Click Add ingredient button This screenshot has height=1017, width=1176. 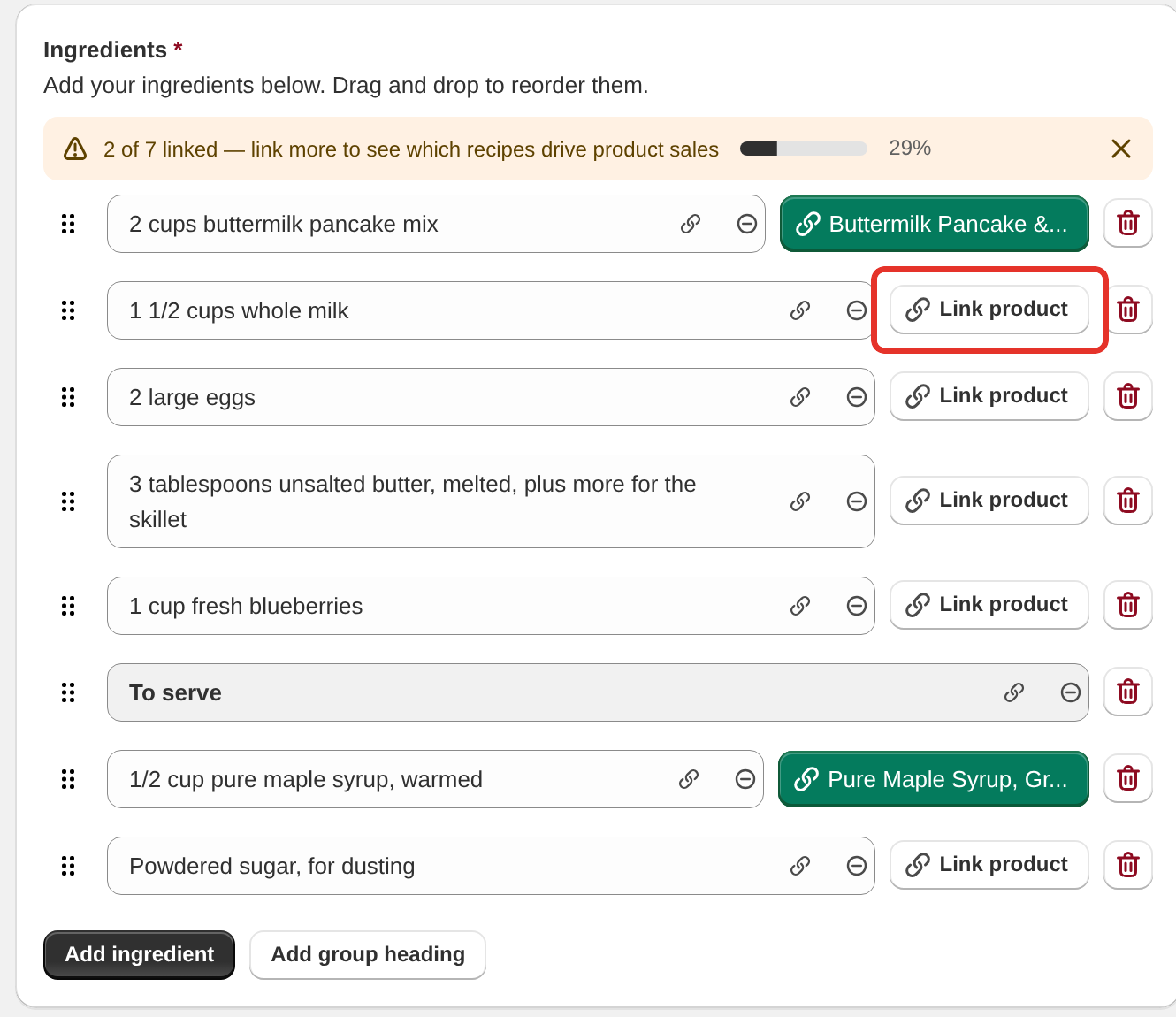coord(139,955)
